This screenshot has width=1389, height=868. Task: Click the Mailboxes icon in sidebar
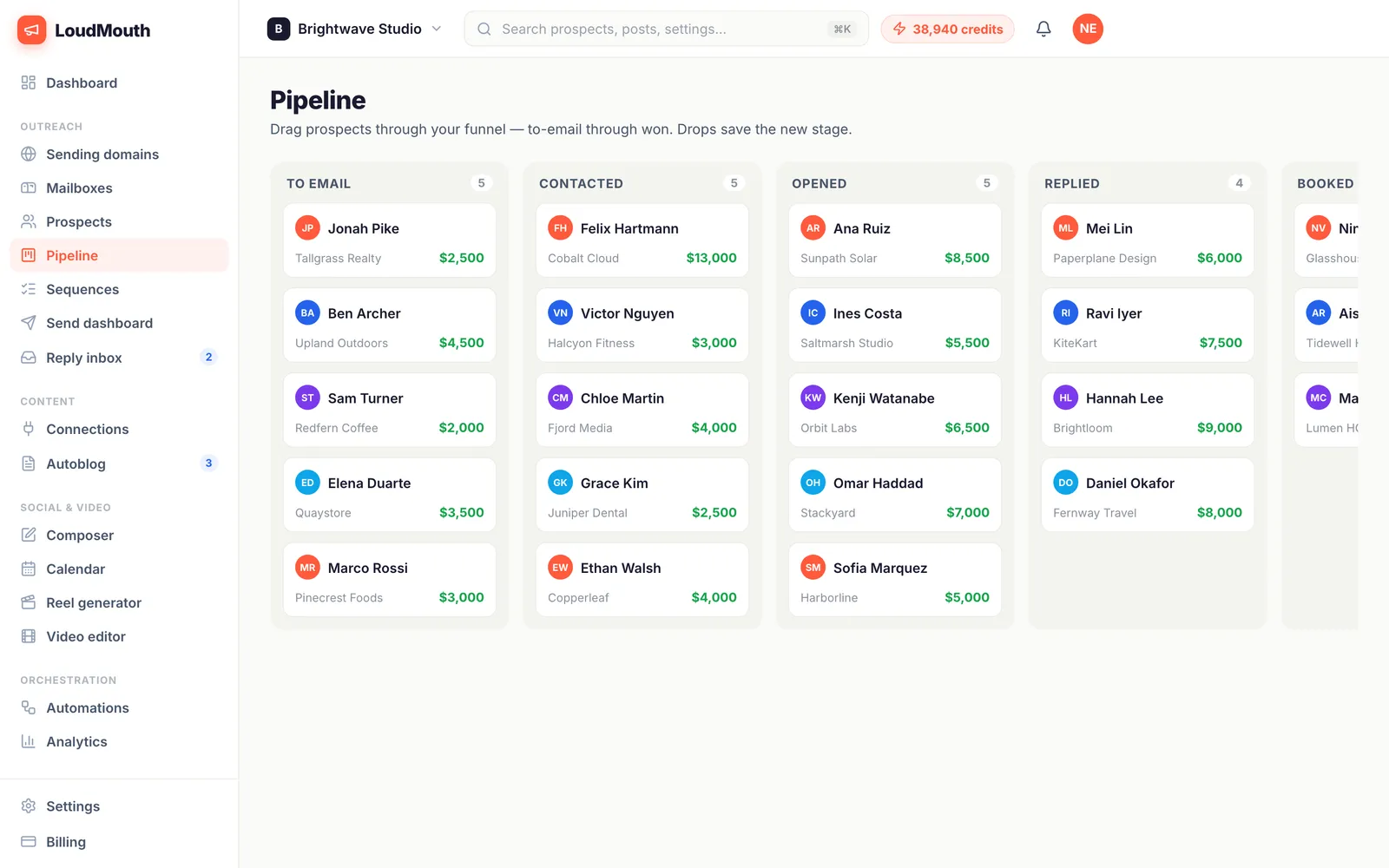pyautogui.click(x=29, y=187)
